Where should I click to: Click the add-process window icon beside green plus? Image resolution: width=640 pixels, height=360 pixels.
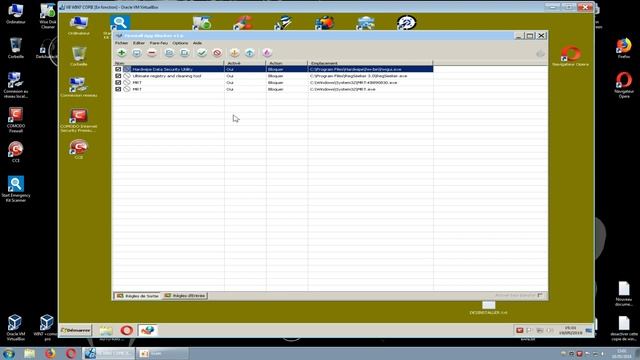[x=137, y=53]
